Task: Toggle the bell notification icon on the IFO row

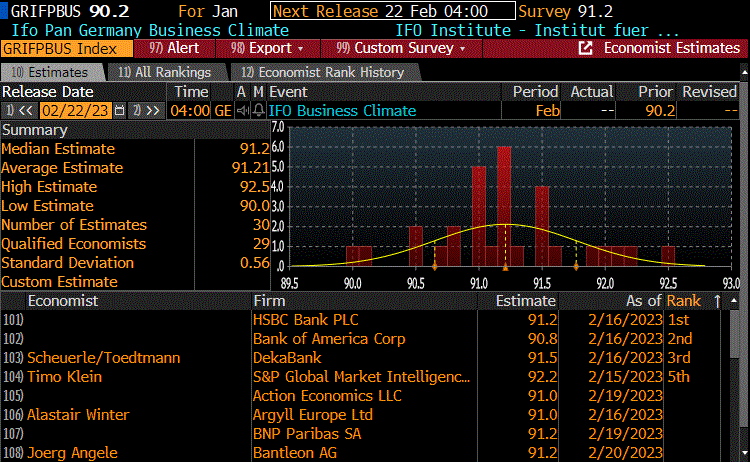Action: (258, 111)
